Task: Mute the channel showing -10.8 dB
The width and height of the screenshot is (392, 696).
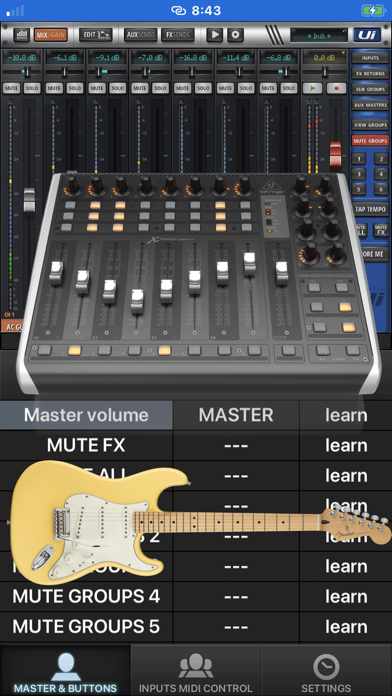Action: point(11,88)
